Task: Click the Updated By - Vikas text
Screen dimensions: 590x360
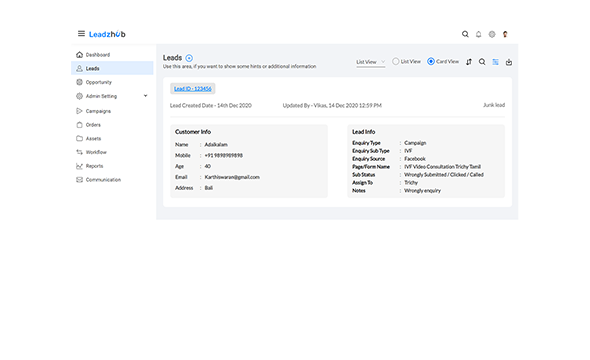Action: (332, 105)
